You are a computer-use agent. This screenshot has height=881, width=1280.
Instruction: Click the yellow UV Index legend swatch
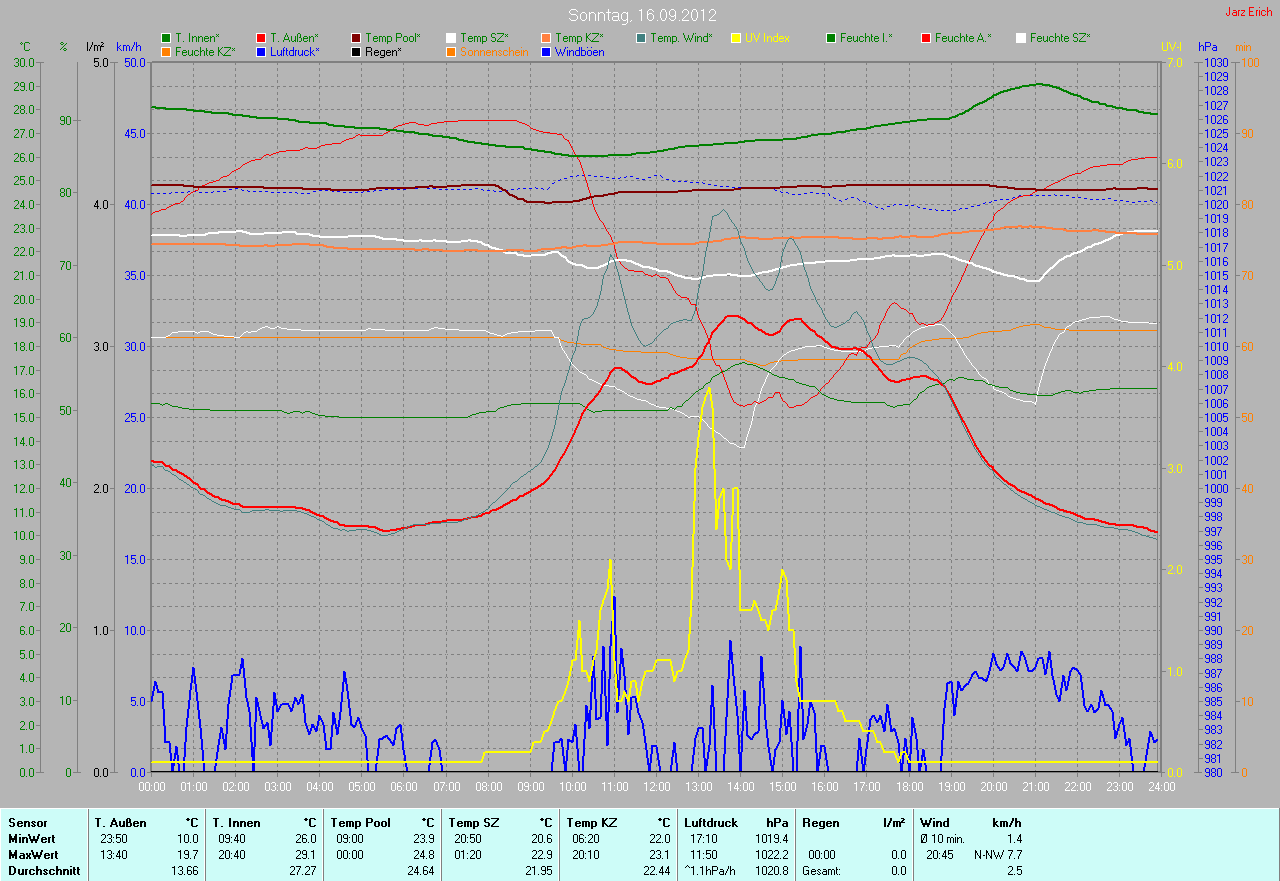736,38
